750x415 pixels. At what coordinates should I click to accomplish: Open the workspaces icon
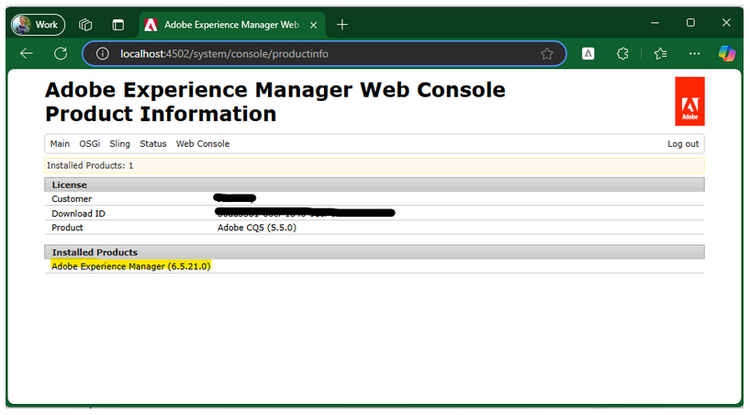(x=86, y=24)
